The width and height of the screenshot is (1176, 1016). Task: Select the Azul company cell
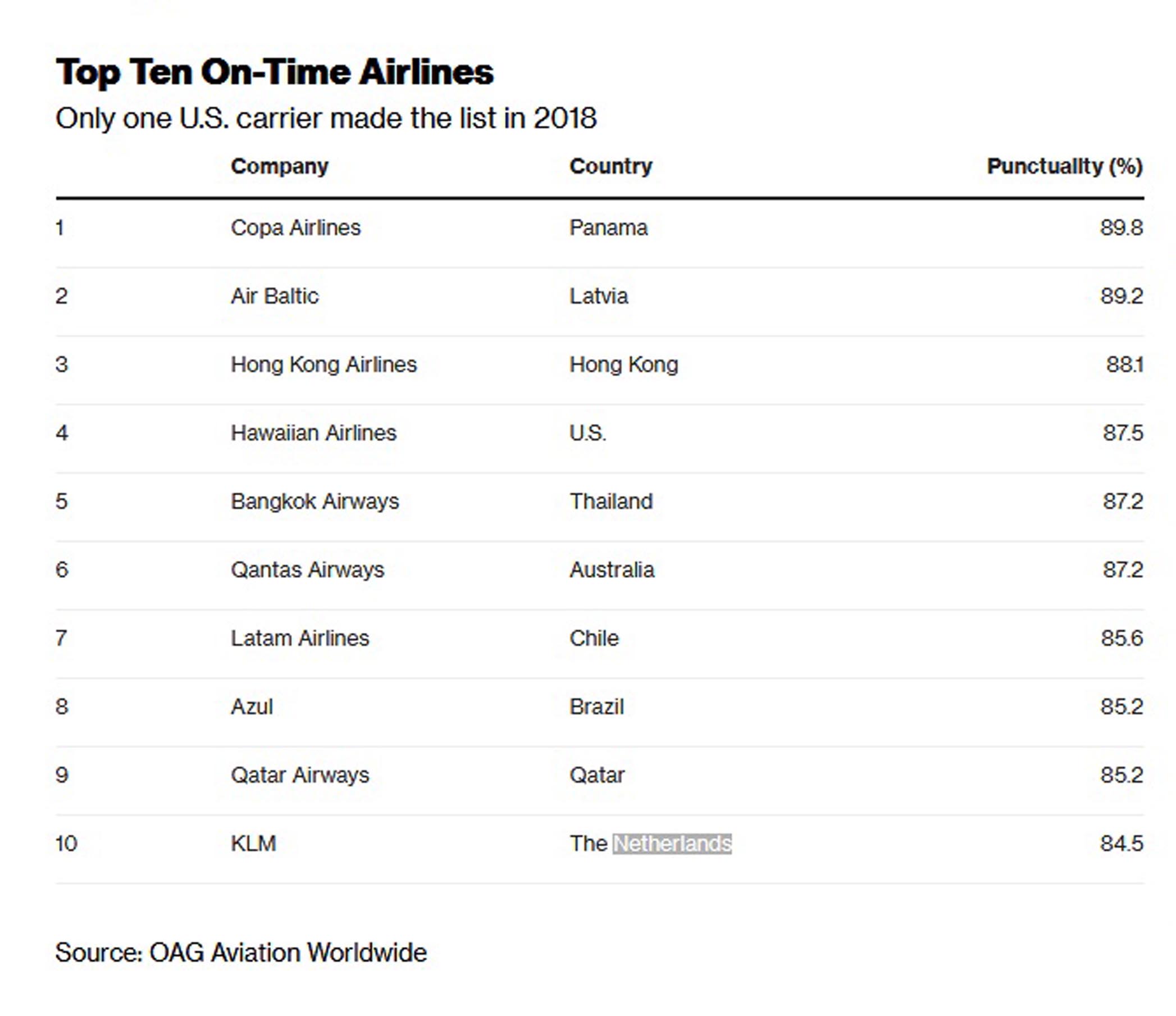coord(252,707)
